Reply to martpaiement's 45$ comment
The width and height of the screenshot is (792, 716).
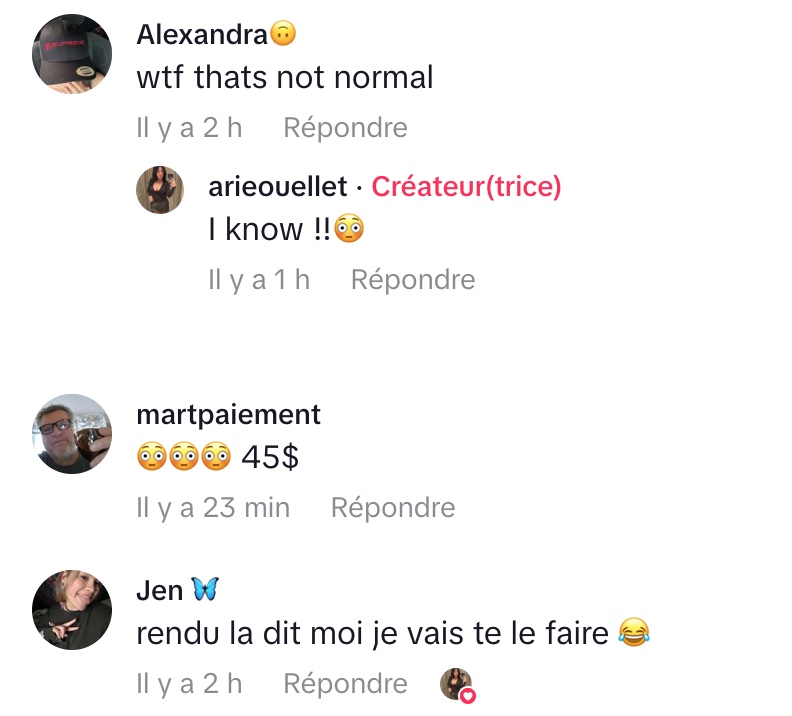click(x=393, y=507)
